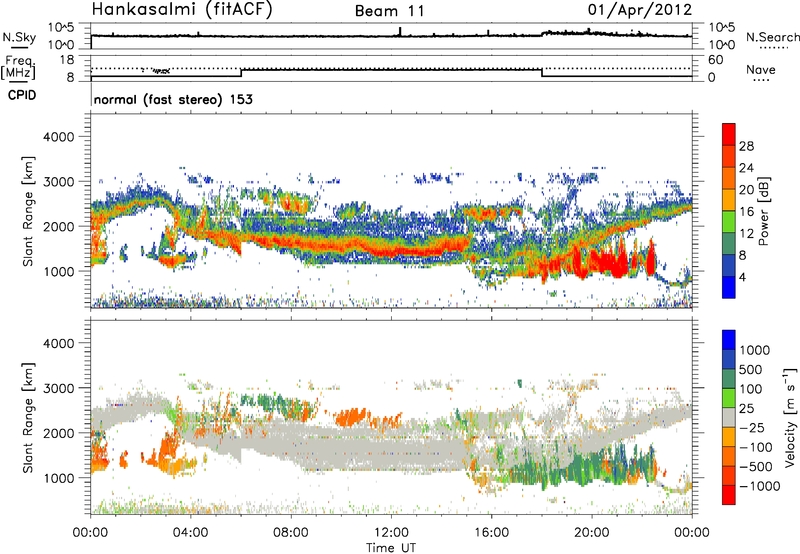Click the '3000' tick on the velocity panel
Image resolution: width=800 pixels, height=554 pixels.
pyautogui.click(x=58, y=388)
